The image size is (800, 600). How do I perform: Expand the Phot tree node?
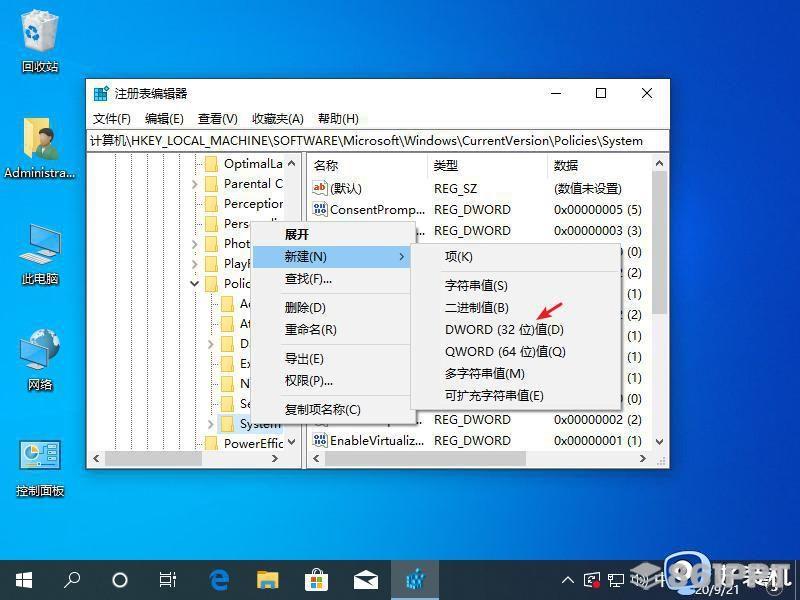pyautogui.click(x=194, y=244)
